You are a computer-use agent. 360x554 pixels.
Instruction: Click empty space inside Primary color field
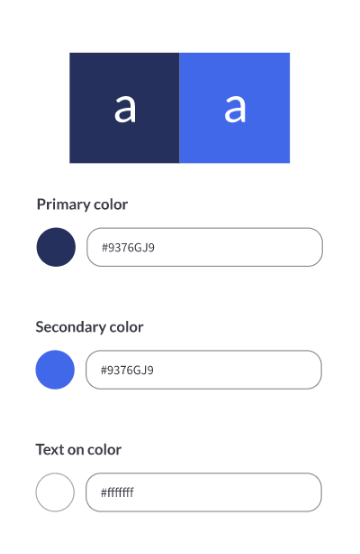click(240, 247)
